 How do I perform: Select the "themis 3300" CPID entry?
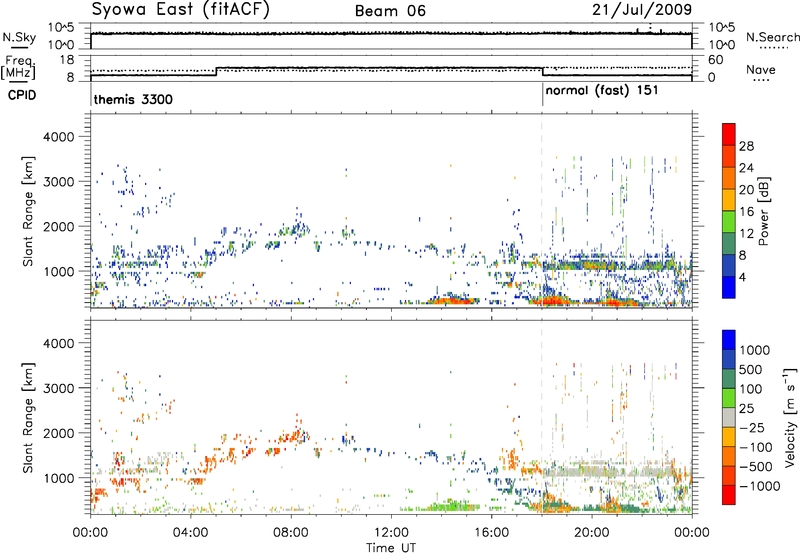coord(133,99)
